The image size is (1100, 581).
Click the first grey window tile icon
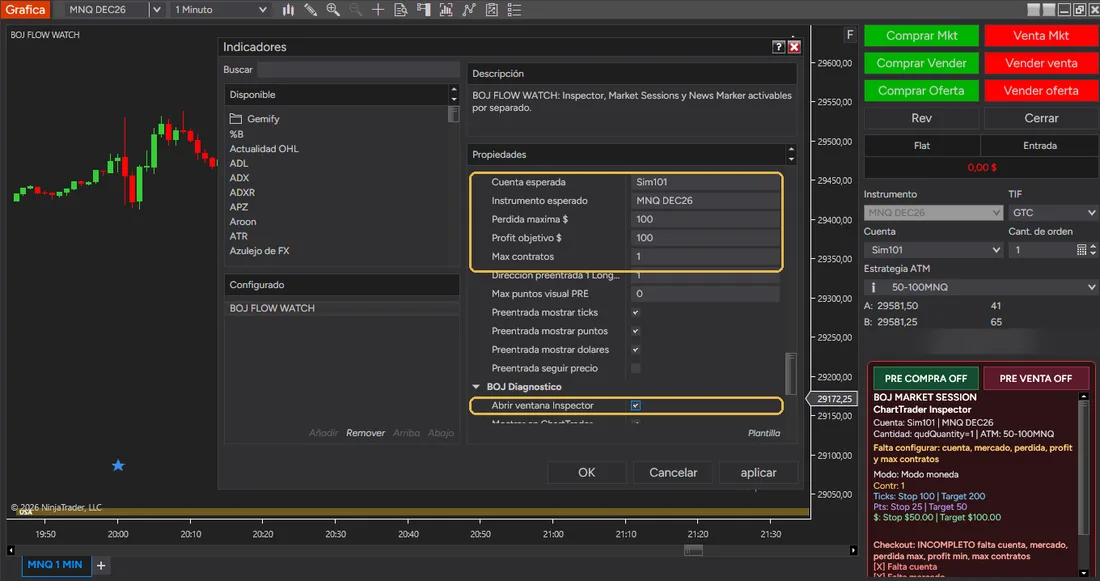click(1033, 10)
